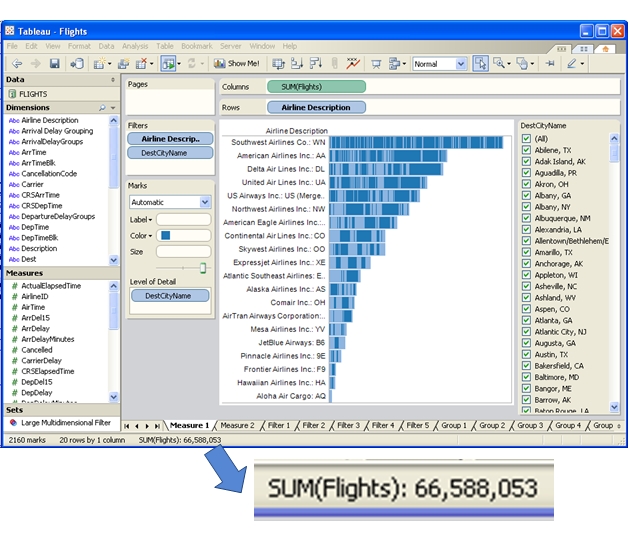Open the File menu
630x550 pixels.
(x=12, y=46)
